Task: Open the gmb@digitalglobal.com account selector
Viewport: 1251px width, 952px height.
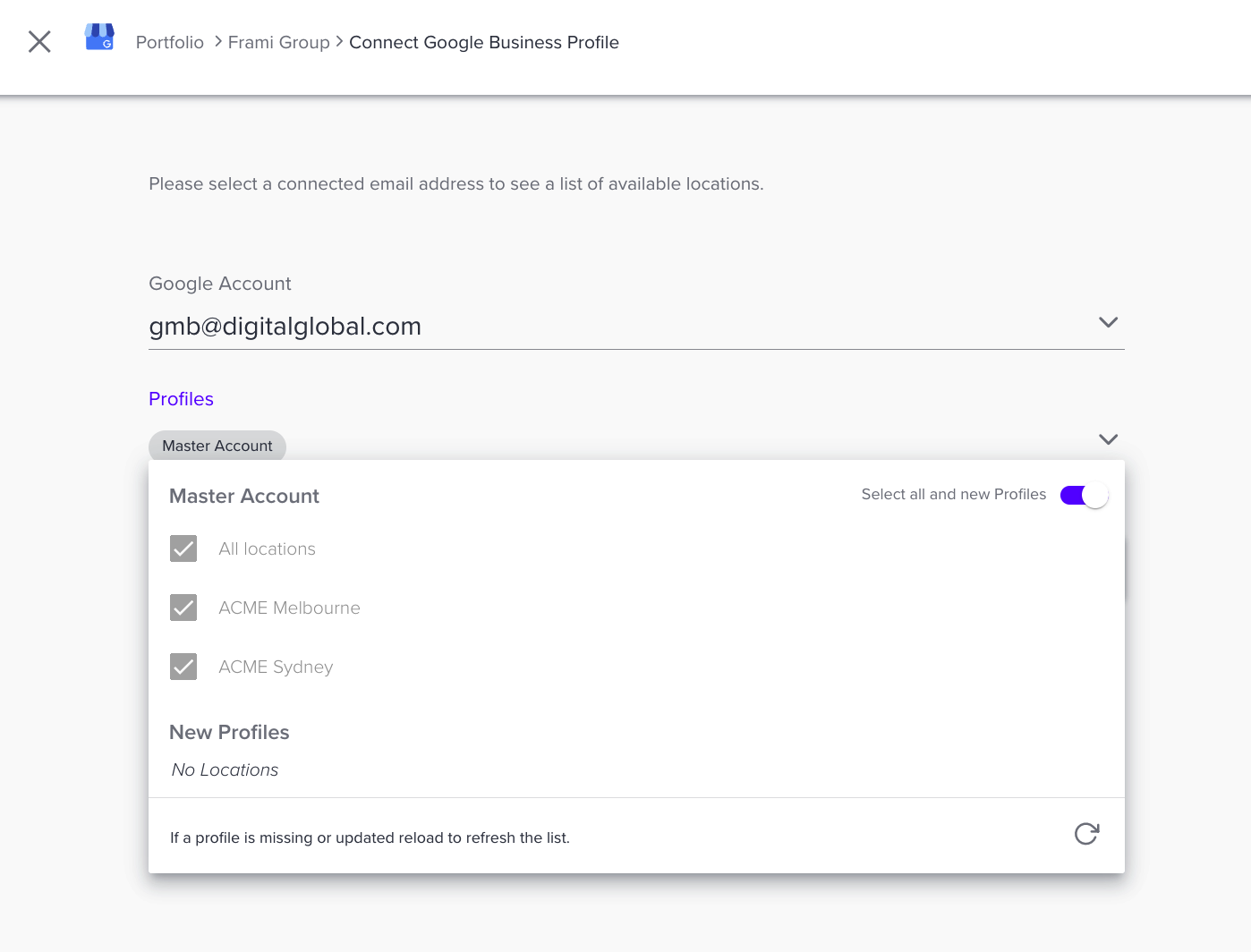Action: point(636,327)
